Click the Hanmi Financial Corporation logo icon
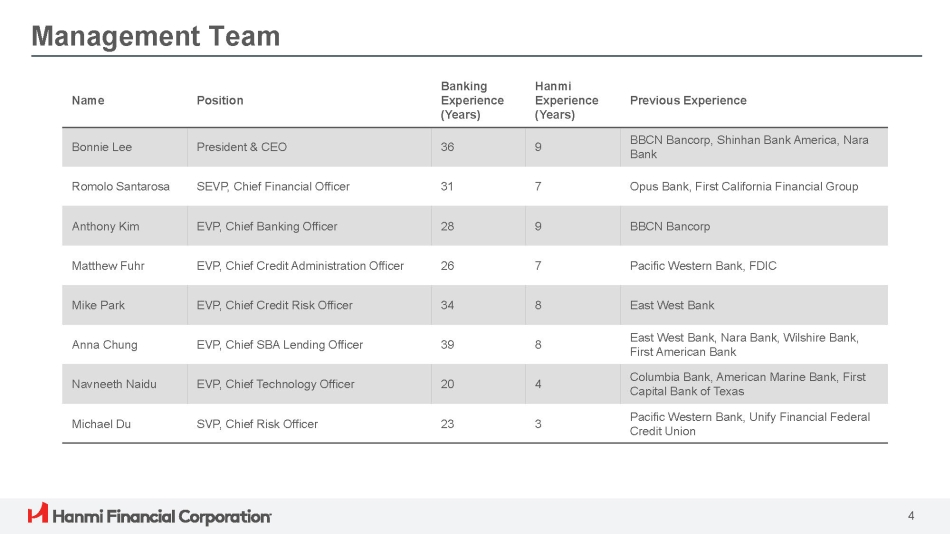The image size is (950, 534). [x=38, y=514]
